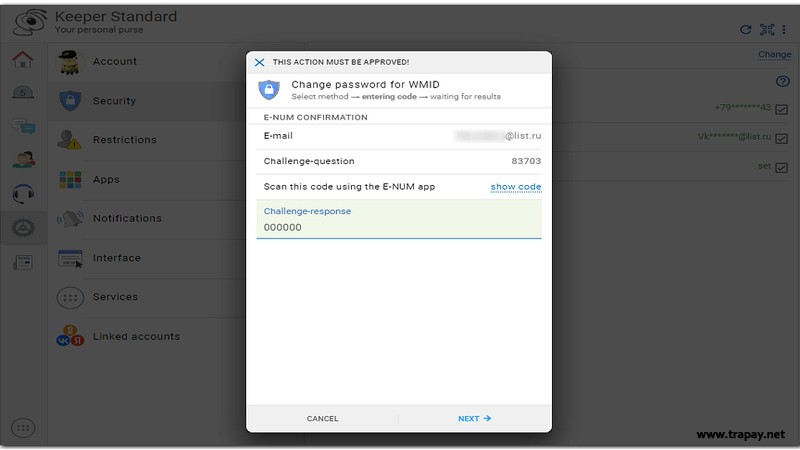Click the headset support sidebar icon
This screenshot has height=450, width=800.
23,194
